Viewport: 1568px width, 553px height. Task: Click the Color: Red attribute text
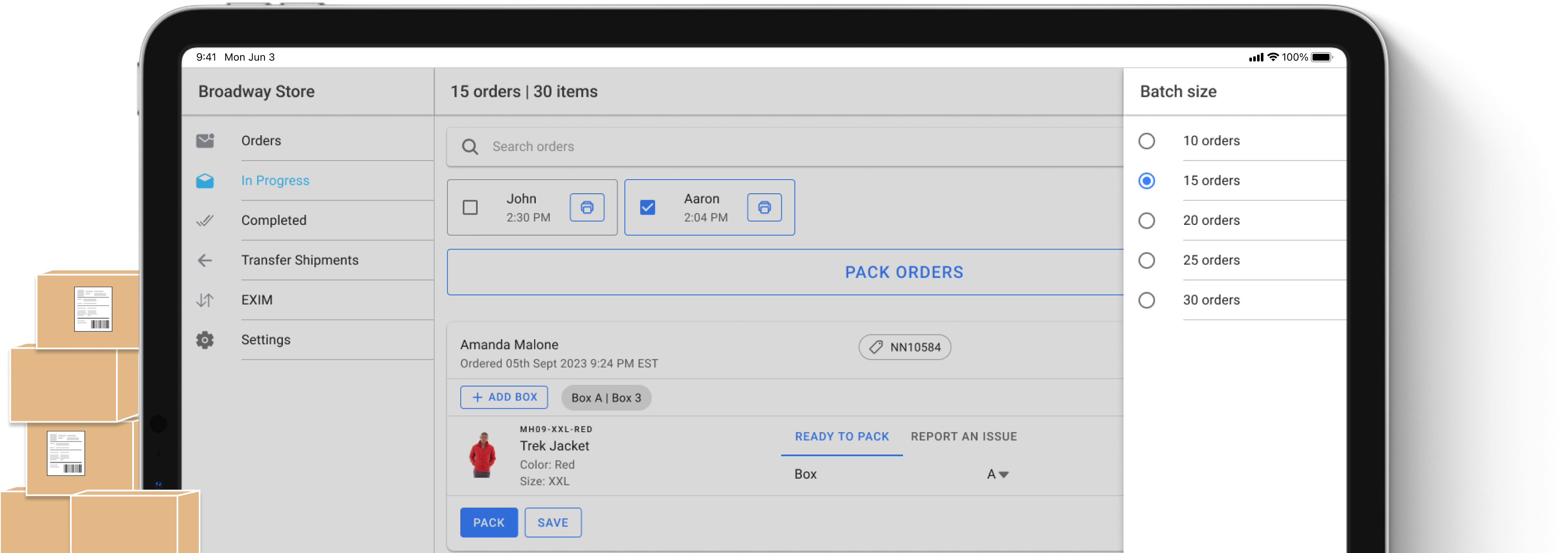[546, 465]
